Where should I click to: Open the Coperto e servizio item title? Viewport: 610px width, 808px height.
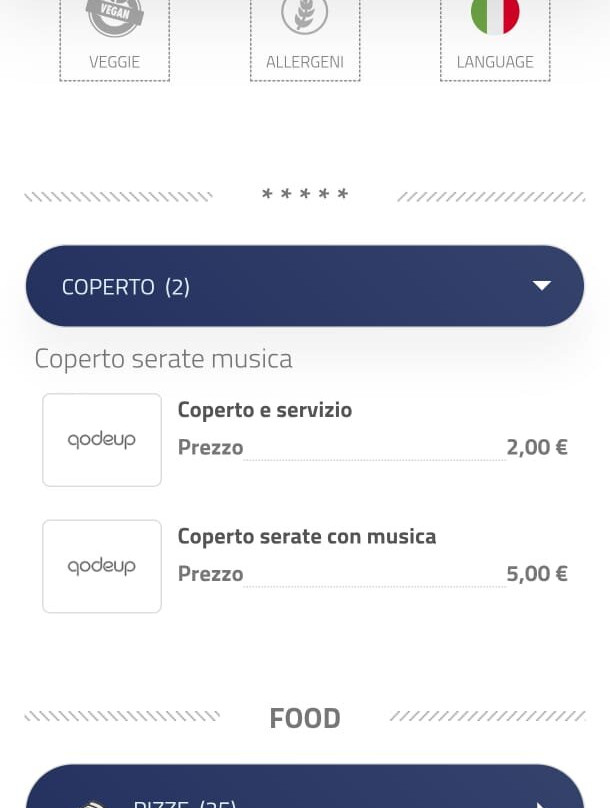(x=265, y=410)
